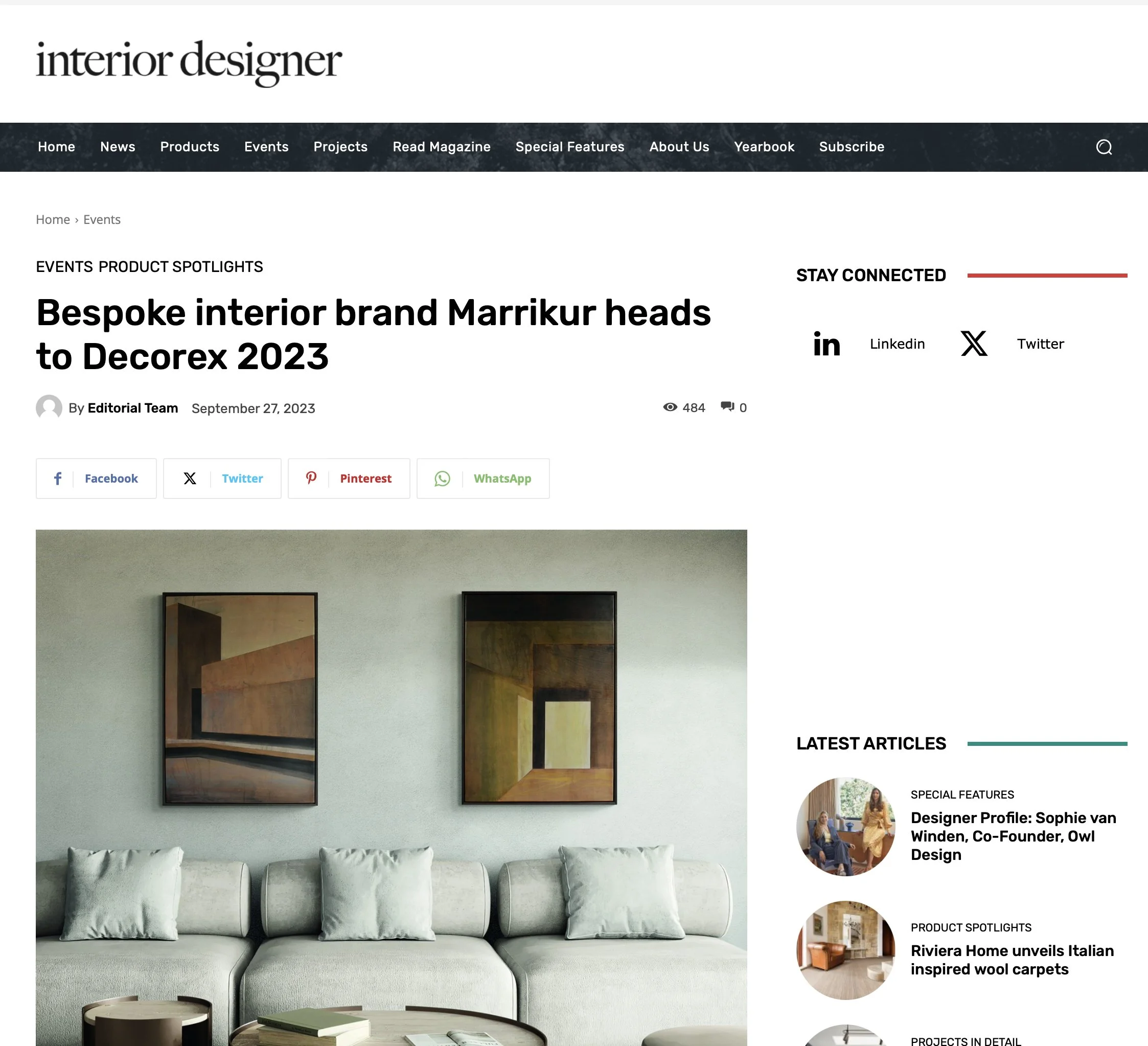Open the EVENTS category tag

click(64, 267)
